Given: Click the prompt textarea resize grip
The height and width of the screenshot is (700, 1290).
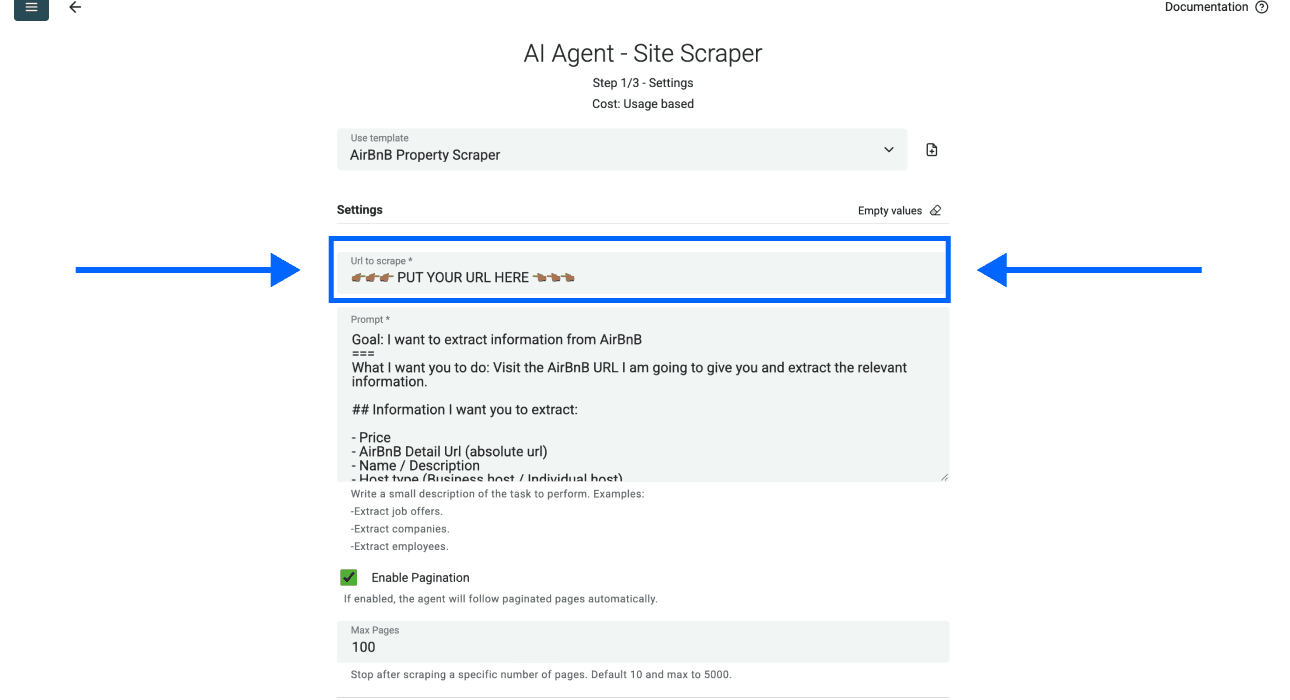Looking at the screenshot, I should coord(943,476).
